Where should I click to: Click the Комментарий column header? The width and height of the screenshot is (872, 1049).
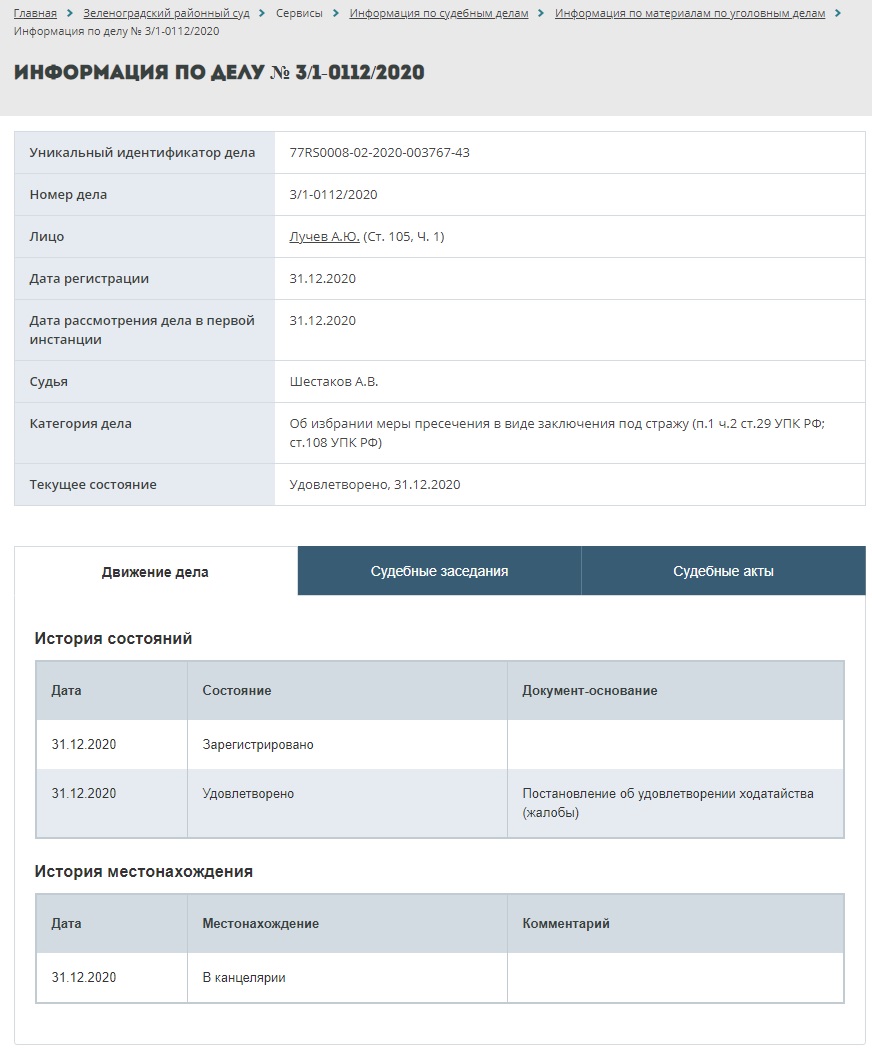(565, 923)
